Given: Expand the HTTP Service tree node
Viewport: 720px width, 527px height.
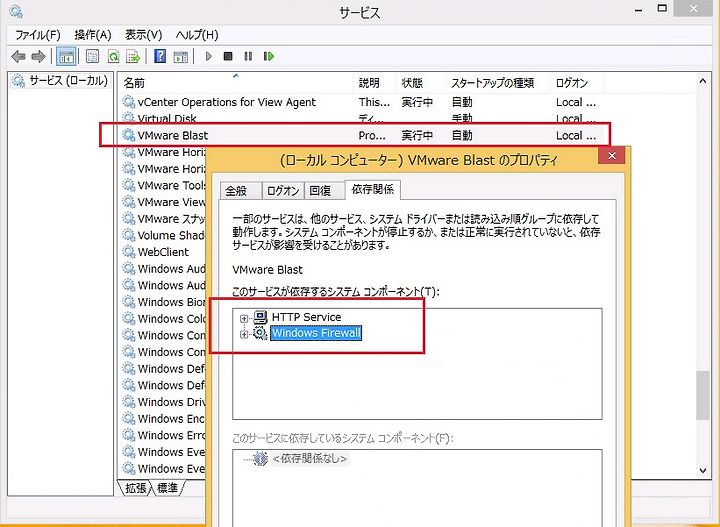Looking at the screenshot, I should click(x=244, y=318).
